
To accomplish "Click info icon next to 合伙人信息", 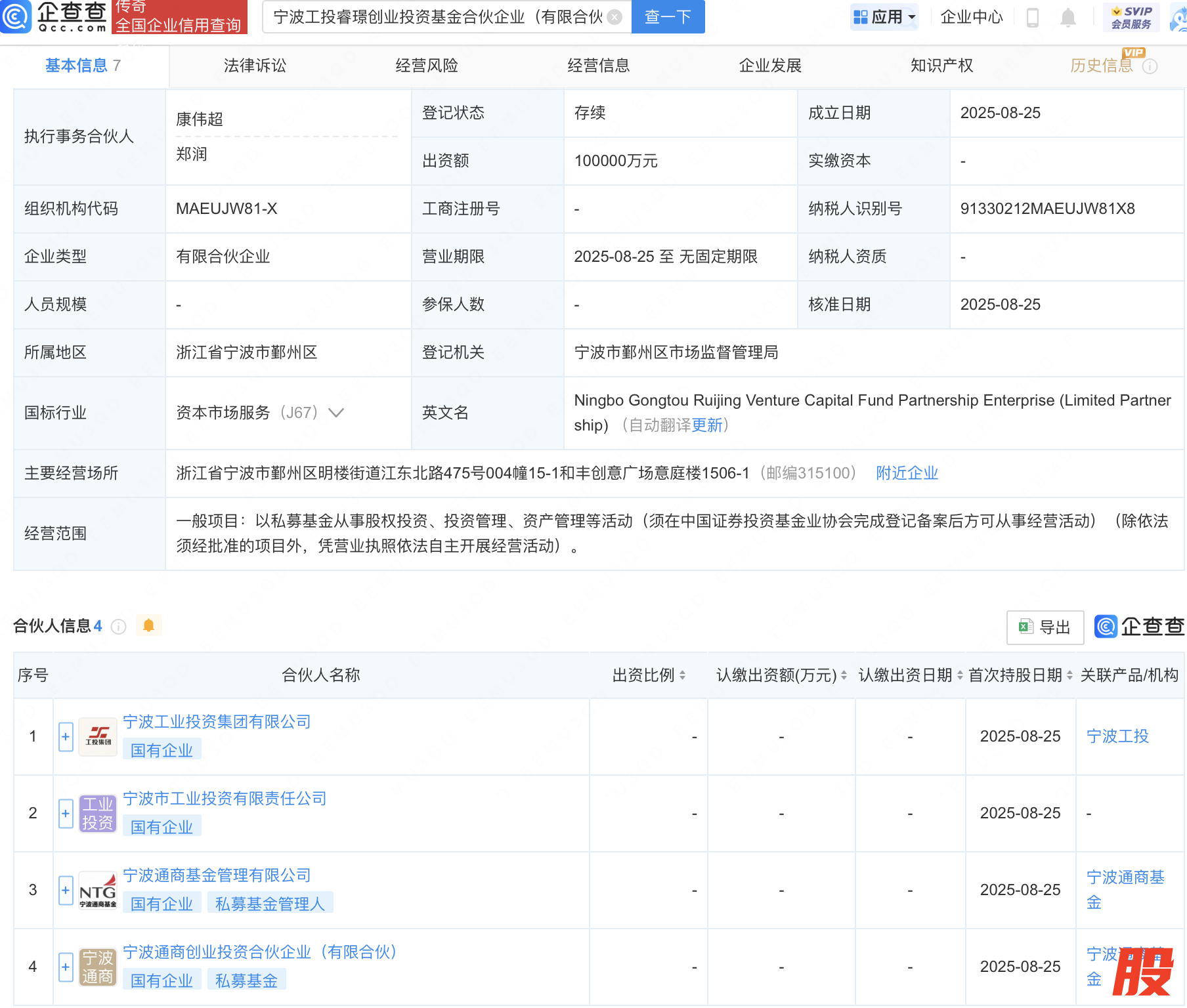I will (118, 627).
